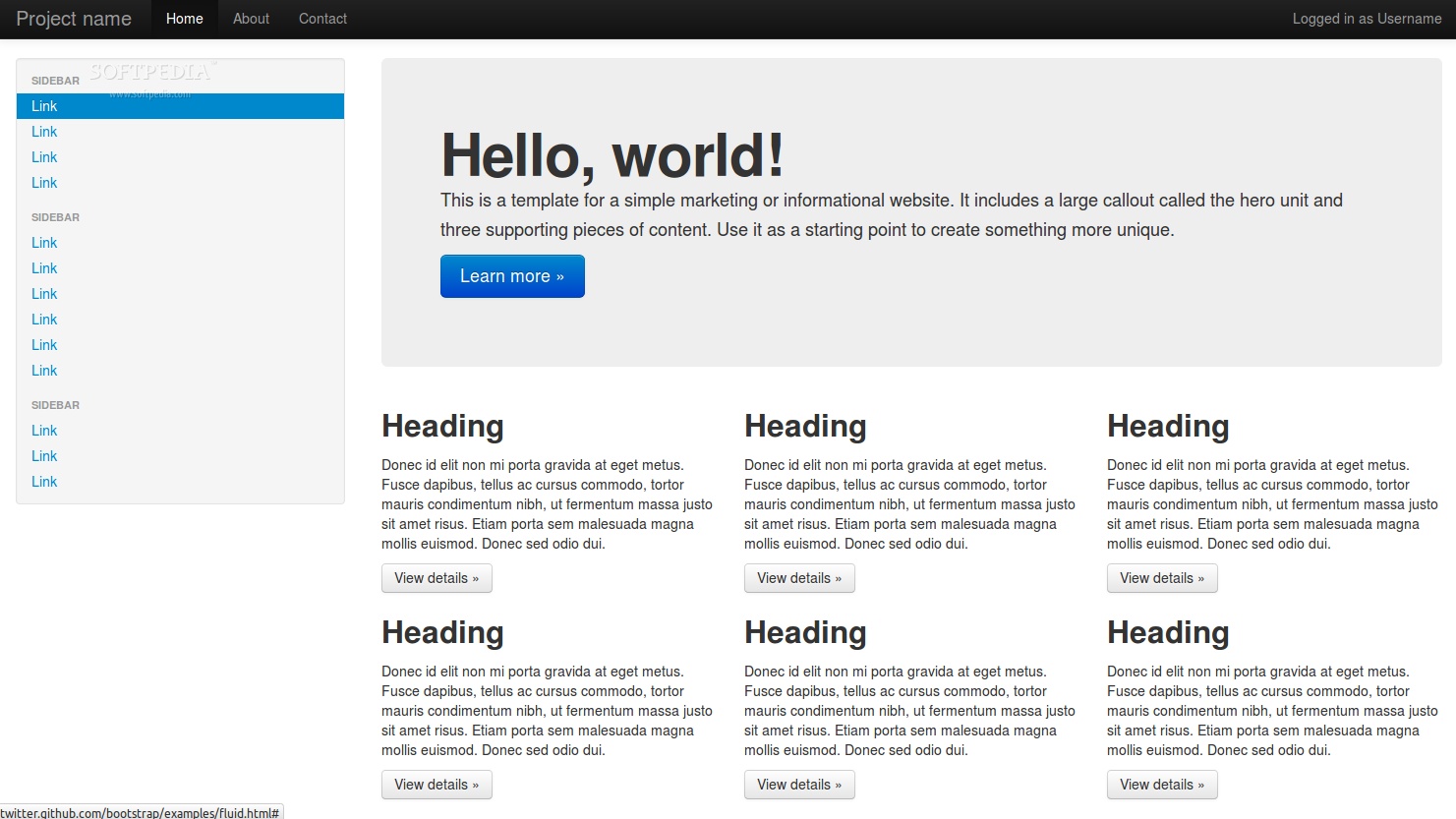Click View details in the middle top column
This screenshot has height=819, width=1456.
[x=799, y=578]
